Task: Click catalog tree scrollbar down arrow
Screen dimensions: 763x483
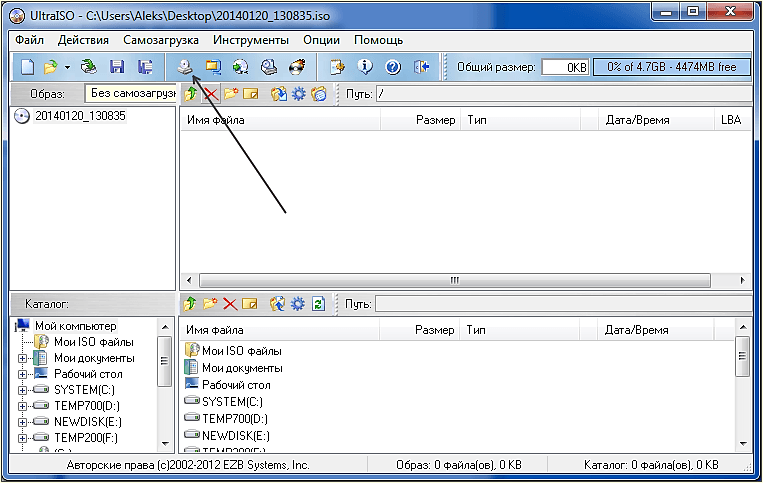Action: click(165, 443)
